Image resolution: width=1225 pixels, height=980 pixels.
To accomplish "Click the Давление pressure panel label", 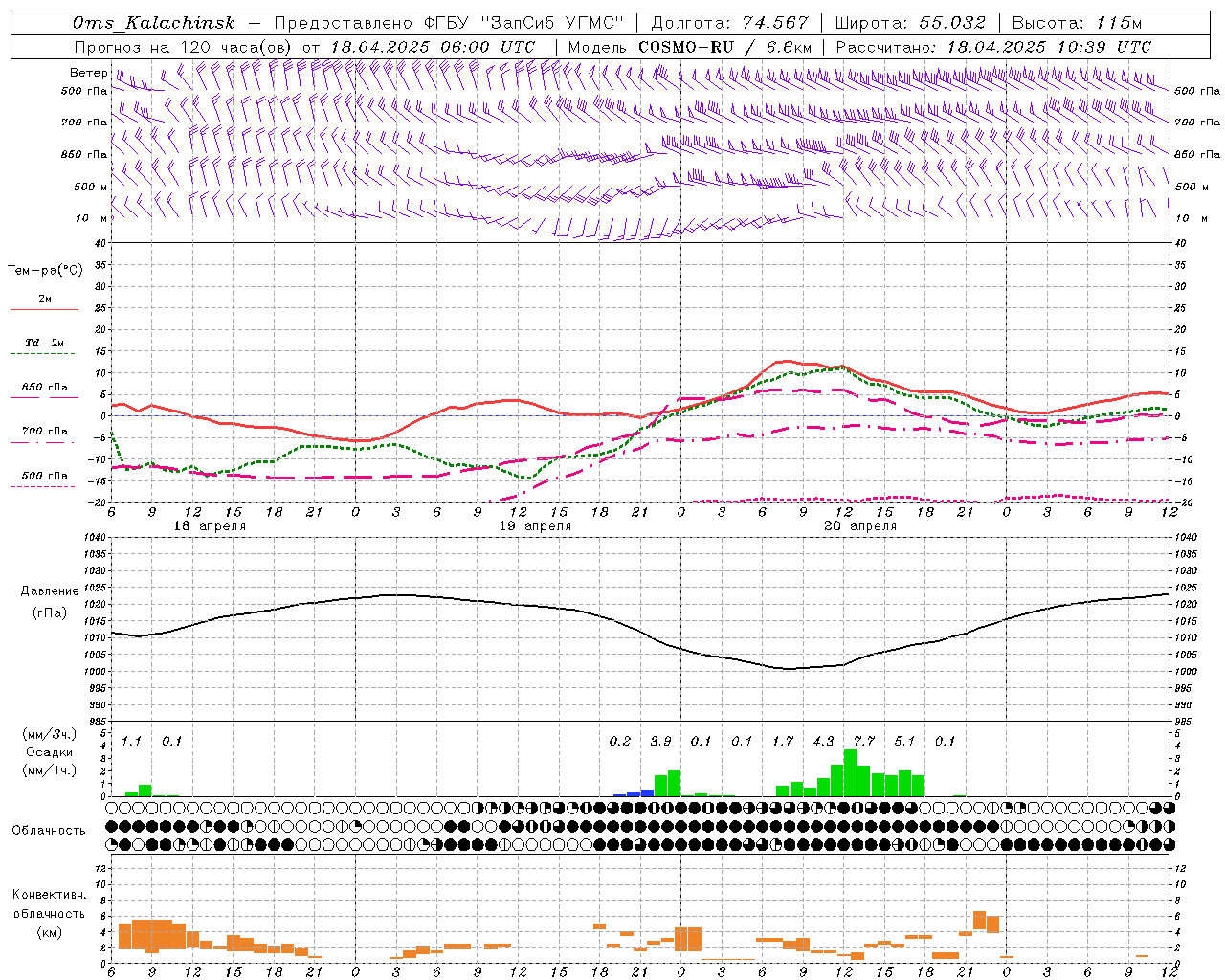I will pyautogui.click(x=50, y=591).
